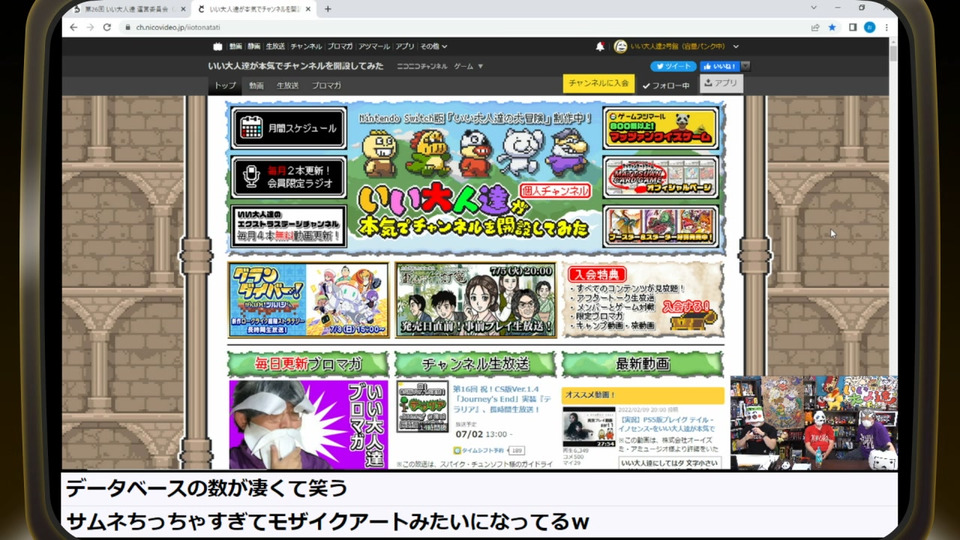Select the トップ channel tab
The height and width of the screenshot is (540, 960).
[225, 86]
